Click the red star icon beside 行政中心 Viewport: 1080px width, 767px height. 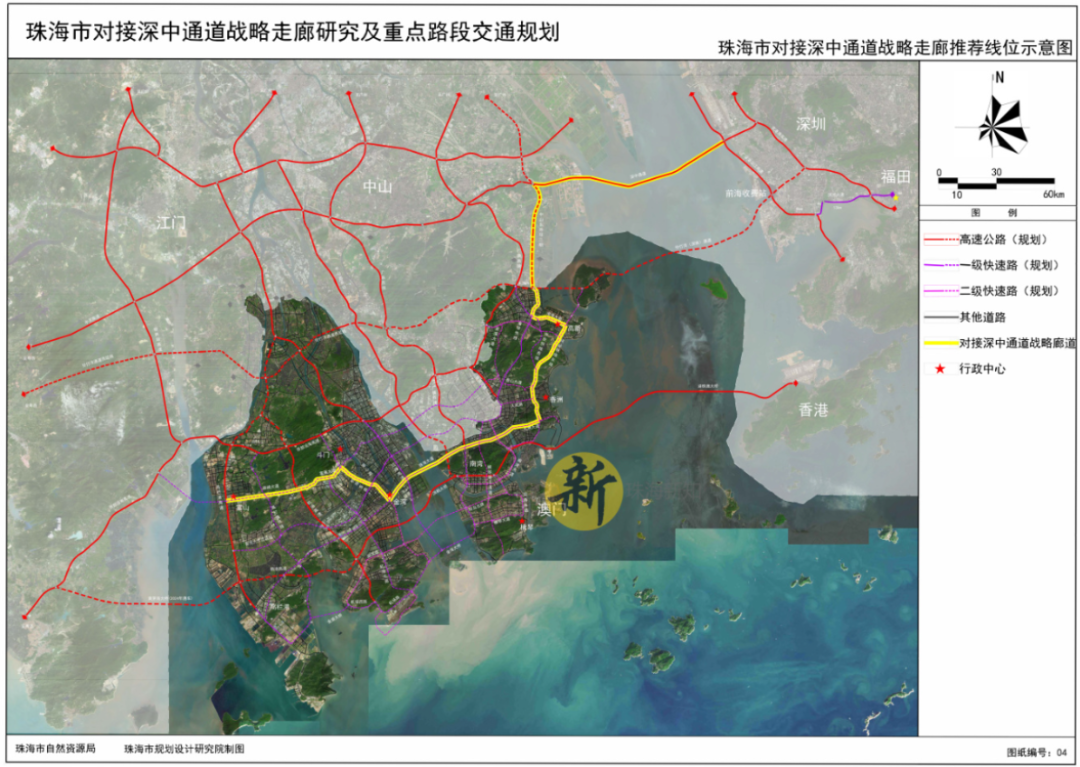tap(940, 369)
